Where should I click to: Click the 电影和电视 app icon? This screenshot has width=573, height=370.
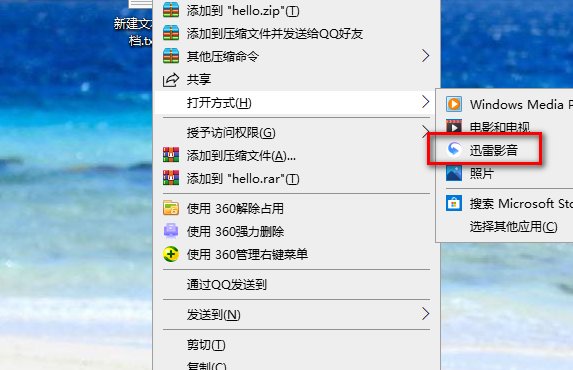454,126
